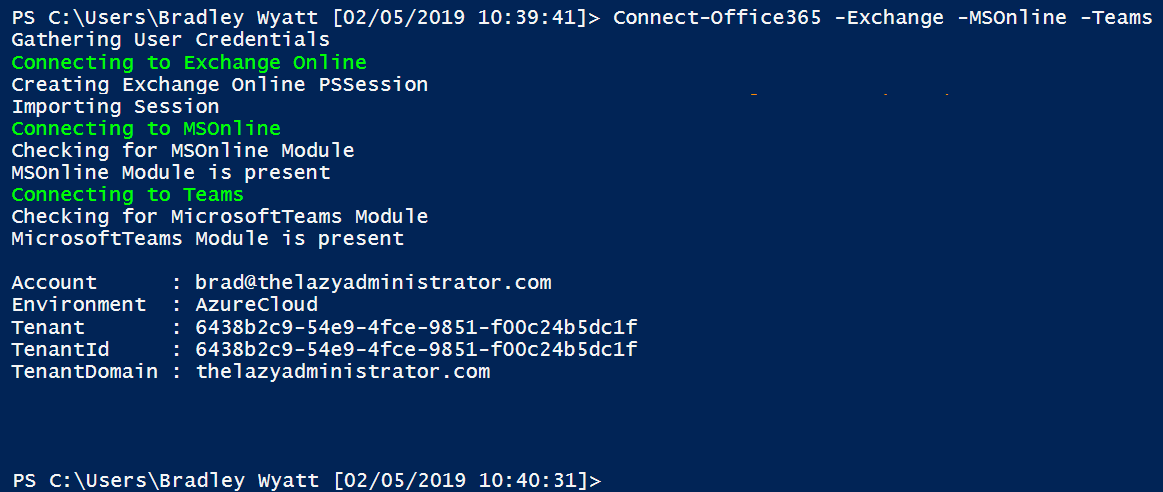This screenshot has height=492, width=1163.
Task: Click the TenantDomain thelazyadministrator.com value
Action: (343, 372)
